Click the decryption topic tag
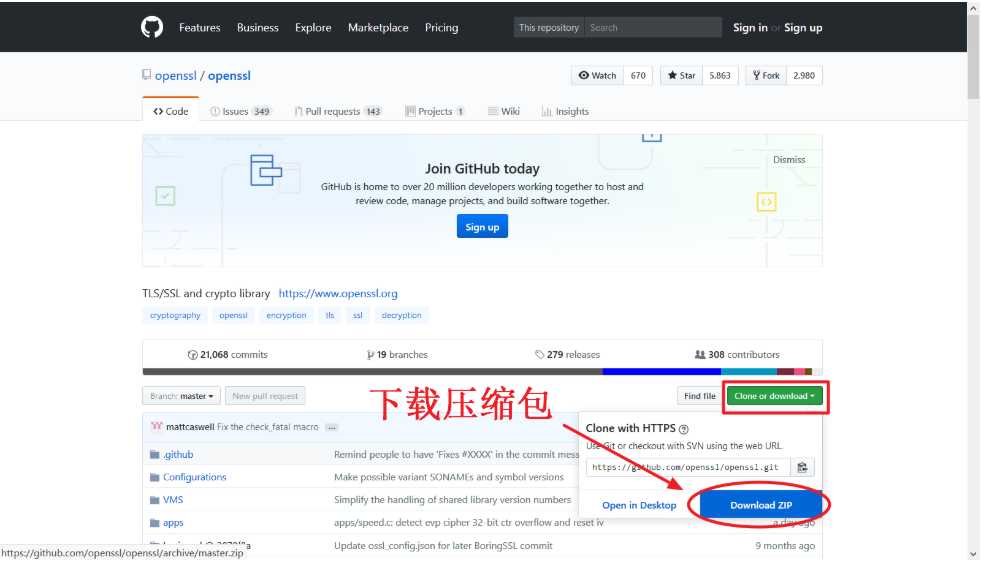Screen dimensions: 982x561 point(401,315)
